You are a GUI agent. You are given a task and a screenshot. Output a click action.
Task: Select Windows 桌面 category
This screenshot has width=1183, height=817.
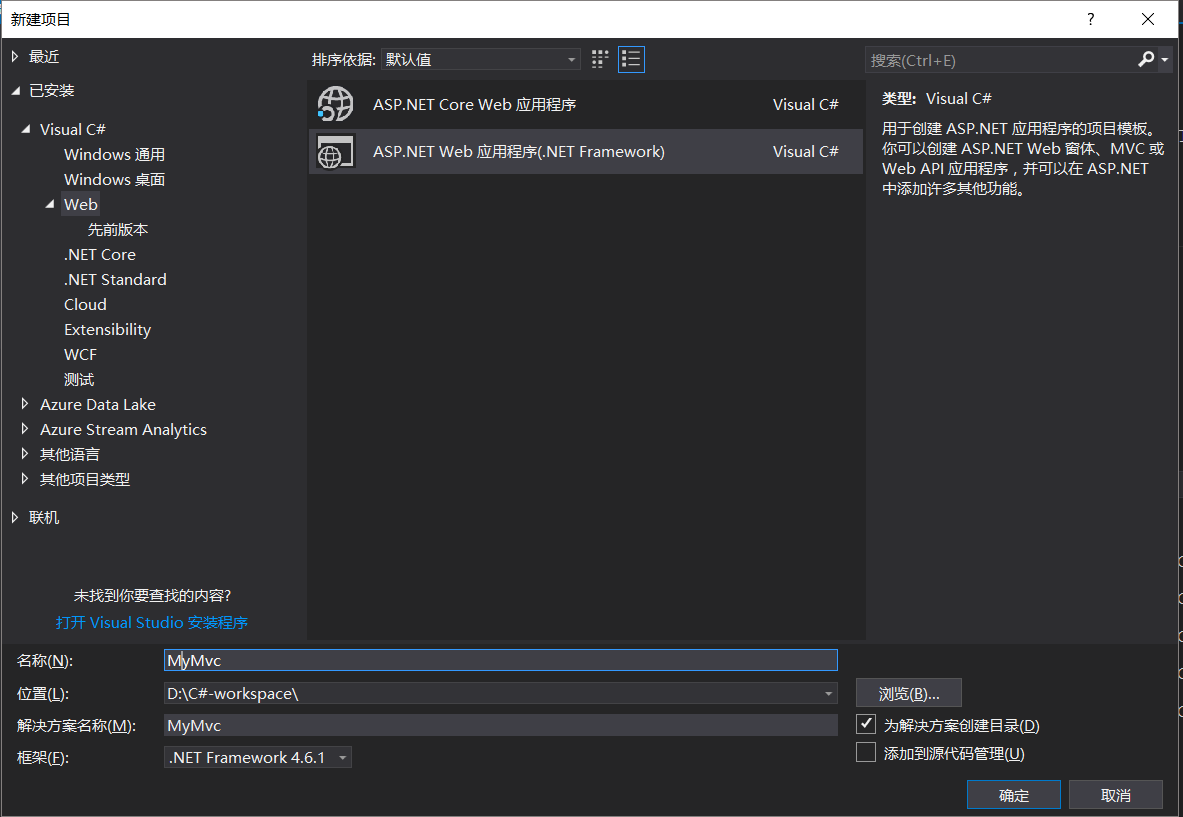pos(115,180)
